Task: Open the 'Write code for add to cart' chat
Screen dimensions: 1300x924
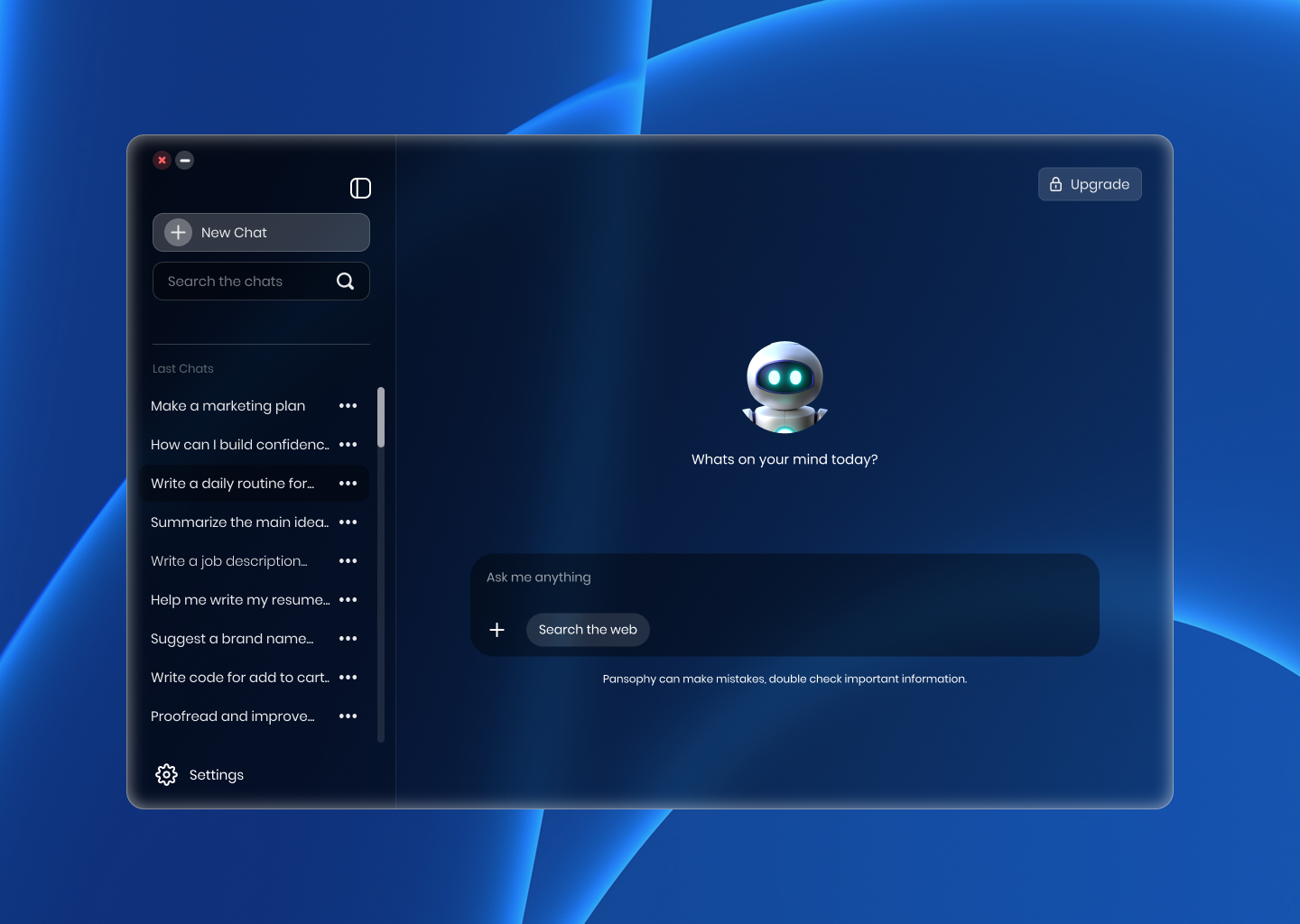Action: (239, 677)
